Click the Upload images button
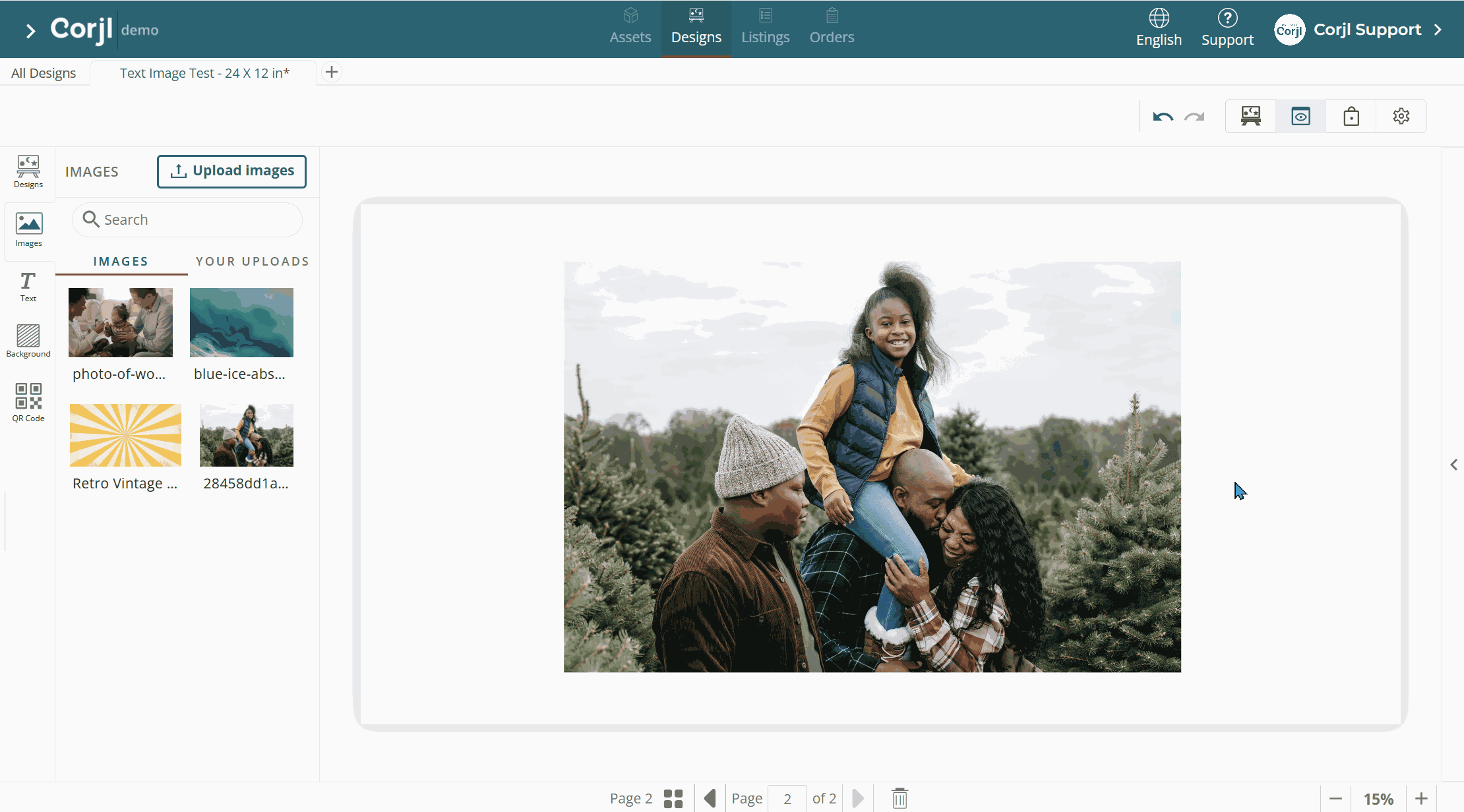This screenshot has height=812, width=1464. pyautogui.click(x=231, y=171)
